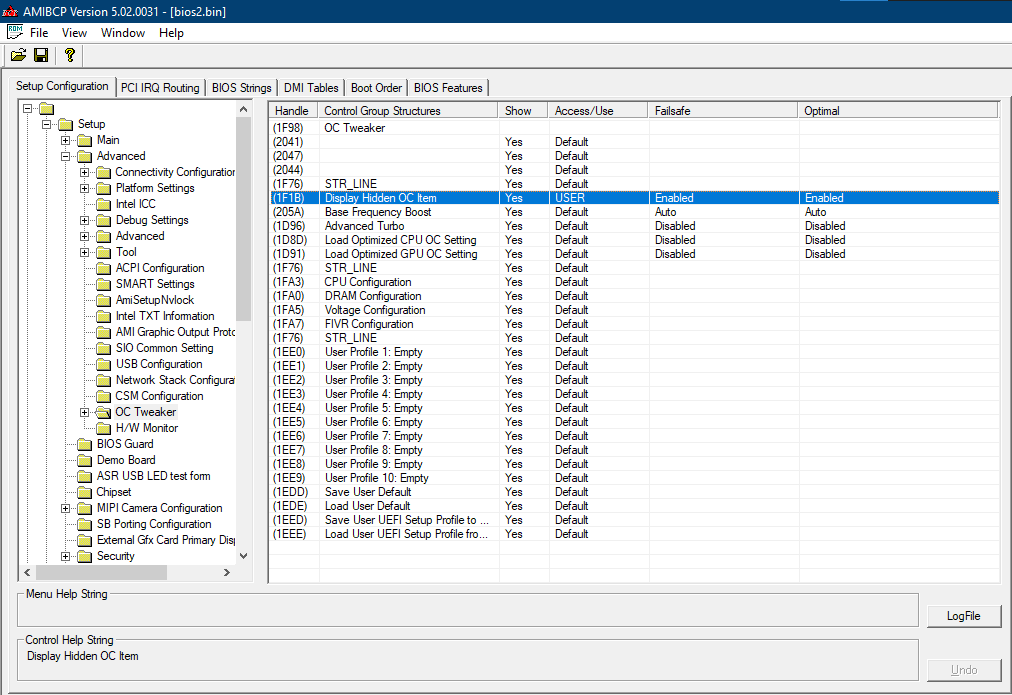Viewport: 1012px width, 695px height.
Task: Click the folder icon next to Intel ICC
Action: [104, 204]
